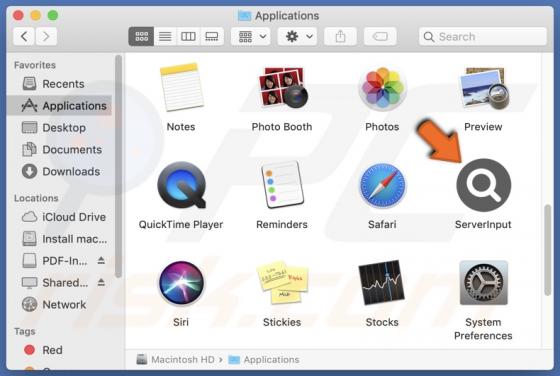This screenshot has width=560, height=376.
Task: Zoom the window with green button
Action: (53, 15)
